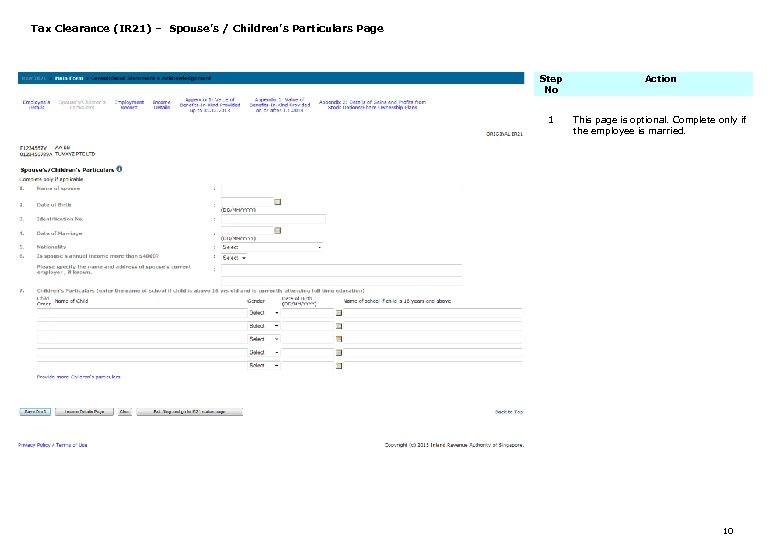The height and width of the screenshot is (540, 780).
Task: Click the long go-to-page button right of Clear
Action: pyautogui.click(x=190, y=412)
